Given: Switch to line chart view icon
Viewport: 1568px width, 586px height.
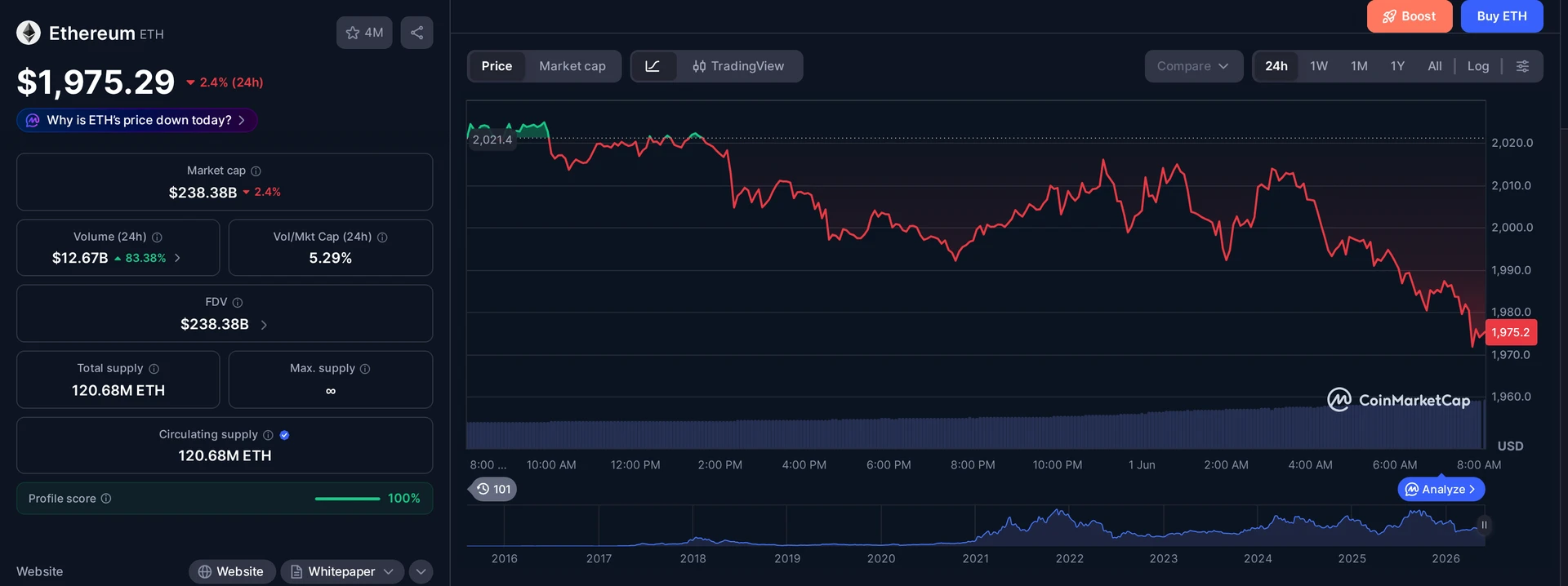Looking at the screenshot, I should coord(653,66).
